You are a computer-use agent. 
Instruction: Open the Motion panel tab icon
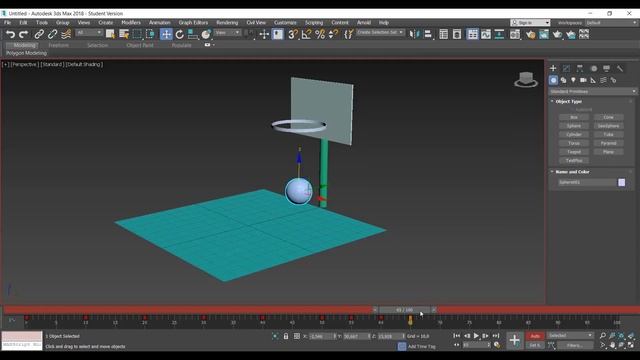point(594,69)
